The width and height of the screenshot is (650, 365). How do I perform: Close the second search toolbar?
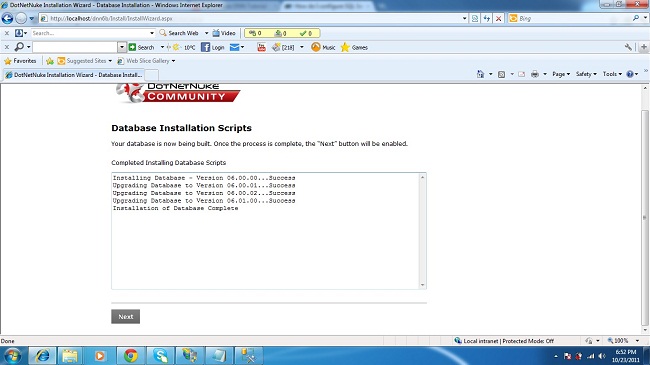[x=7, y=47]
